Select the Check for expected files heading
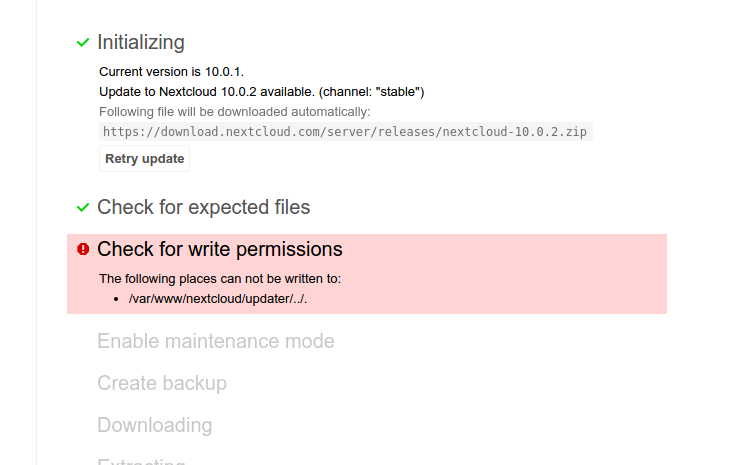 click(203, 207)
